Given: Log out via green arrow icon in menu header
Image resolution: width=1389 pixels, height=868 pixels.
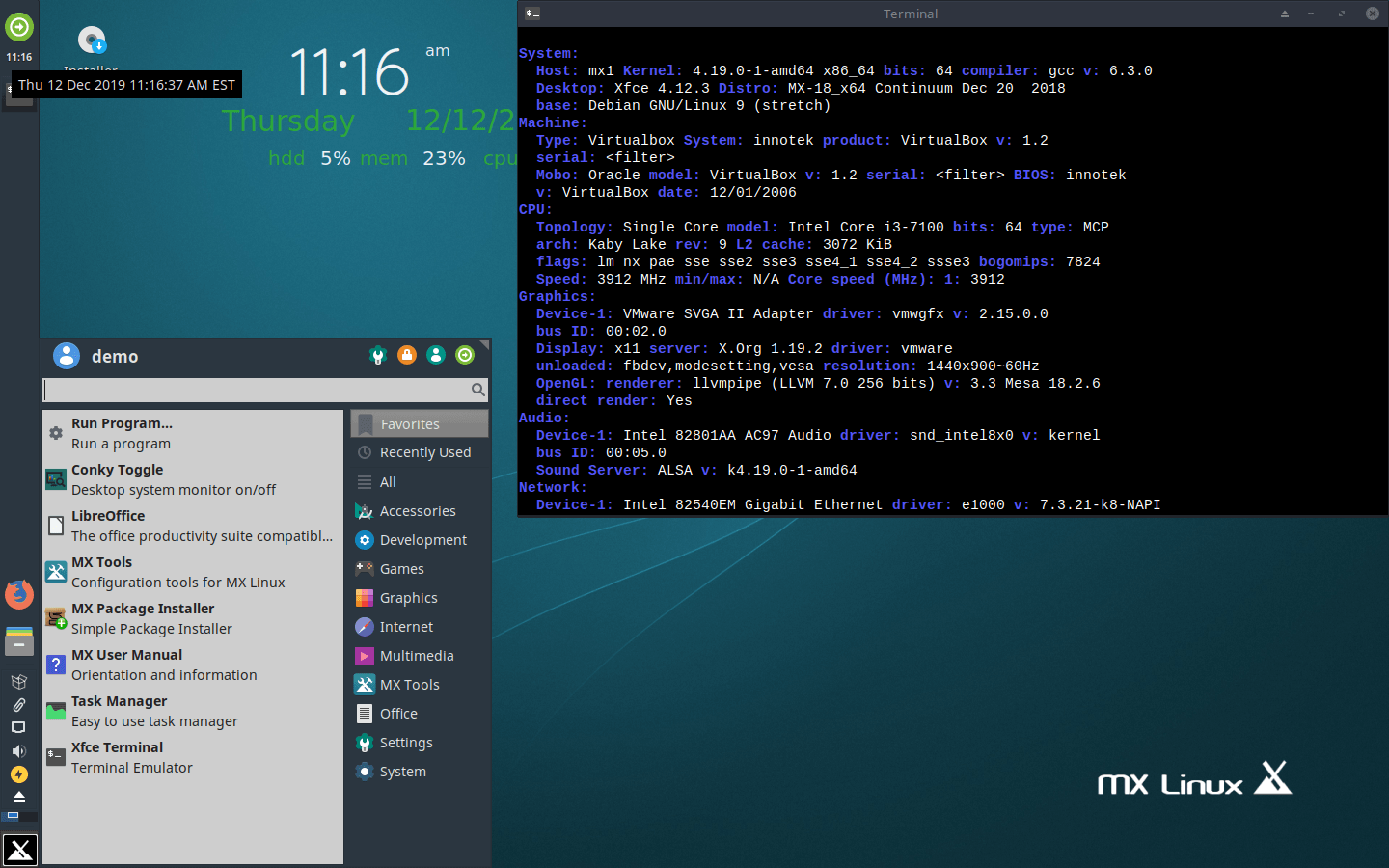Looking at the screenshot, I should (x=465, y=356).
